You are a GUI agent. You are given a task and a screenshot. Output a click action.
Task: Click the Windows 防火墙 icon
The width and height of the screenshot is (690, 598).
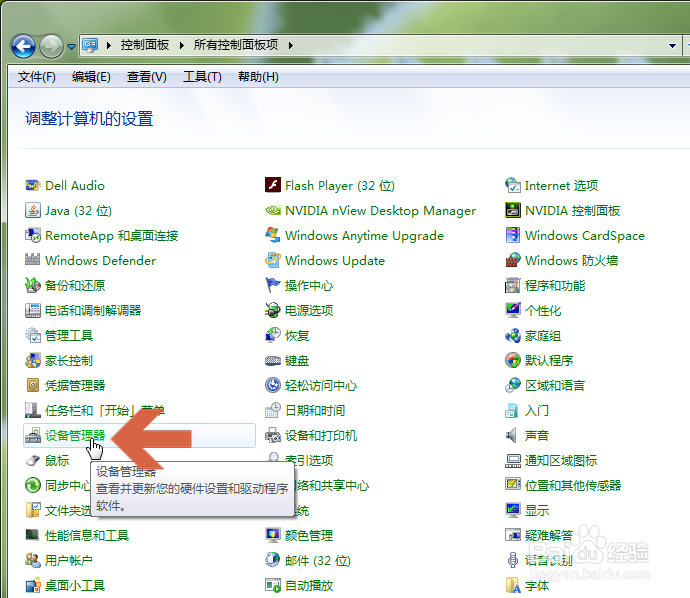click(513, 260)
